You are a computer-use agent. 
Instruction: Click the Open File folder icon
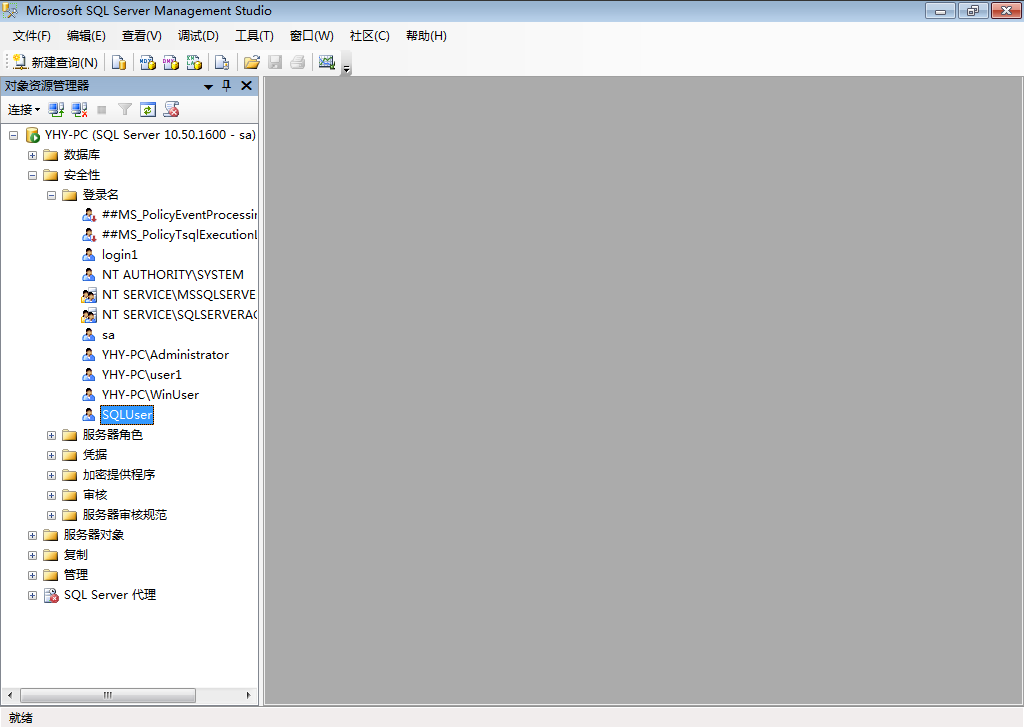[251, 62]
